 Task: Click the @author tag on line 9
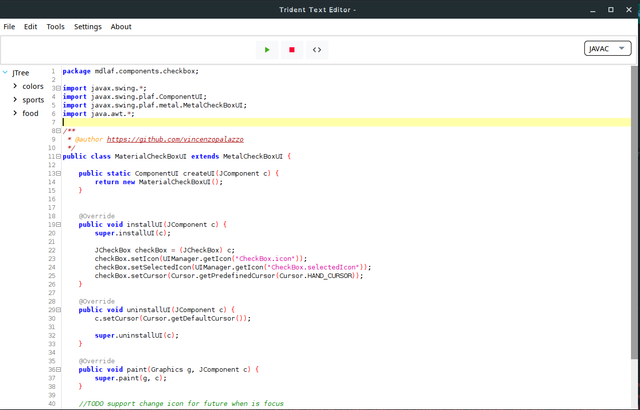pos(89,140)
